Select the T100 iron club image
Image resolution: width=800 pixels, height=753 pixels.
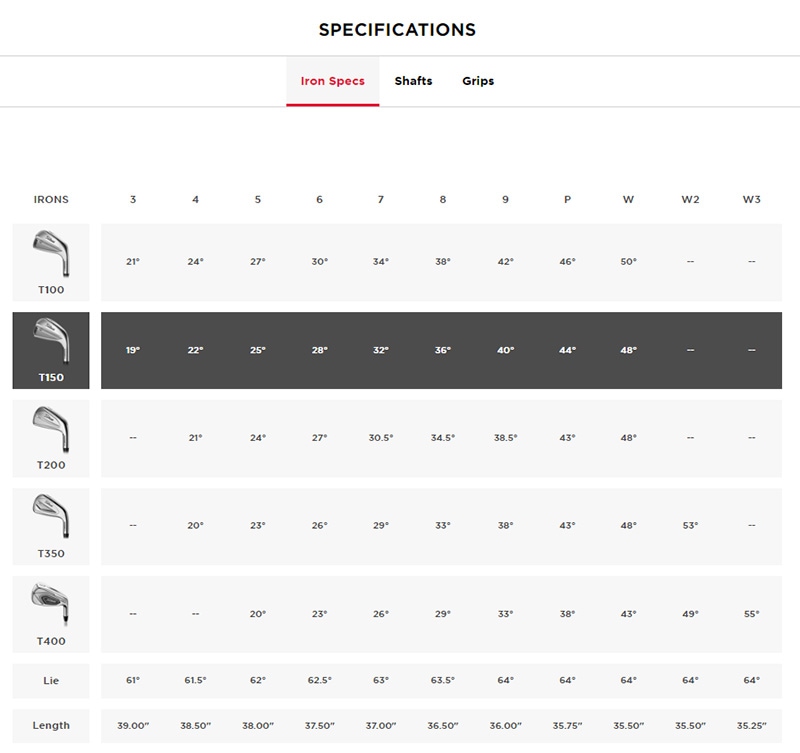(x=50, y=254)
